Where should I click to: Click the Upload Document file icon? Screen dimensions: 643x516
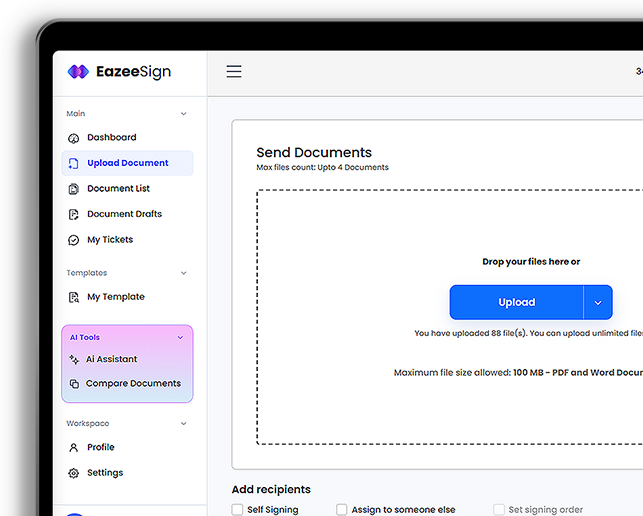(x=73, y=163)
